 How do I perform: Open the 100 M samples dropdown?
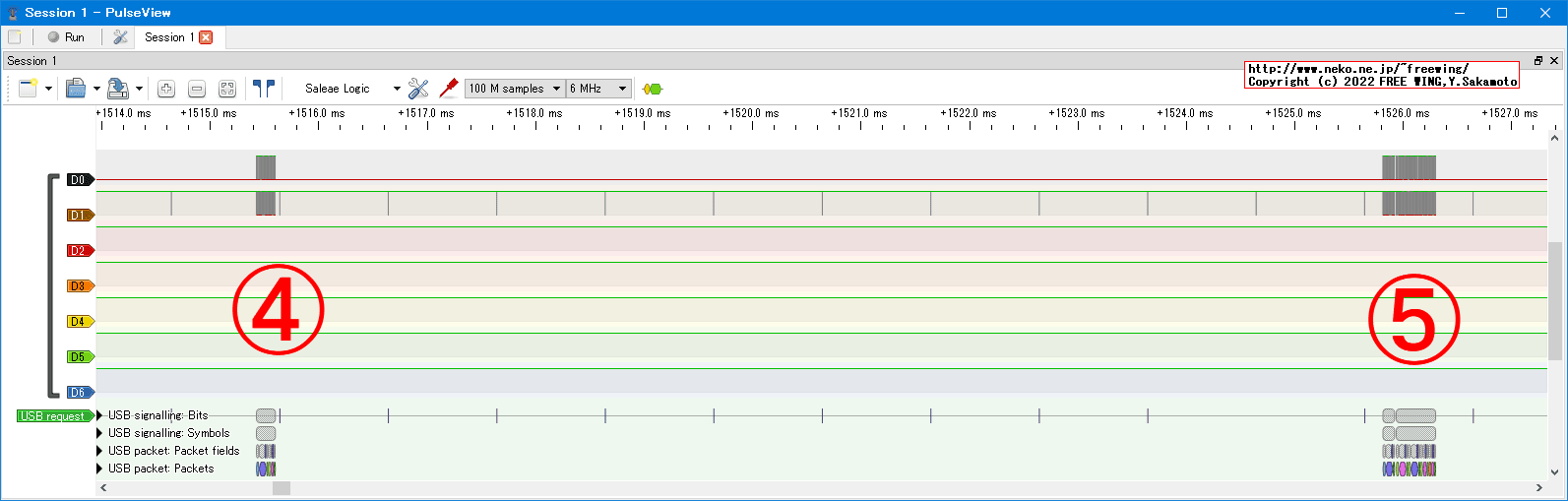pos(514,89)
